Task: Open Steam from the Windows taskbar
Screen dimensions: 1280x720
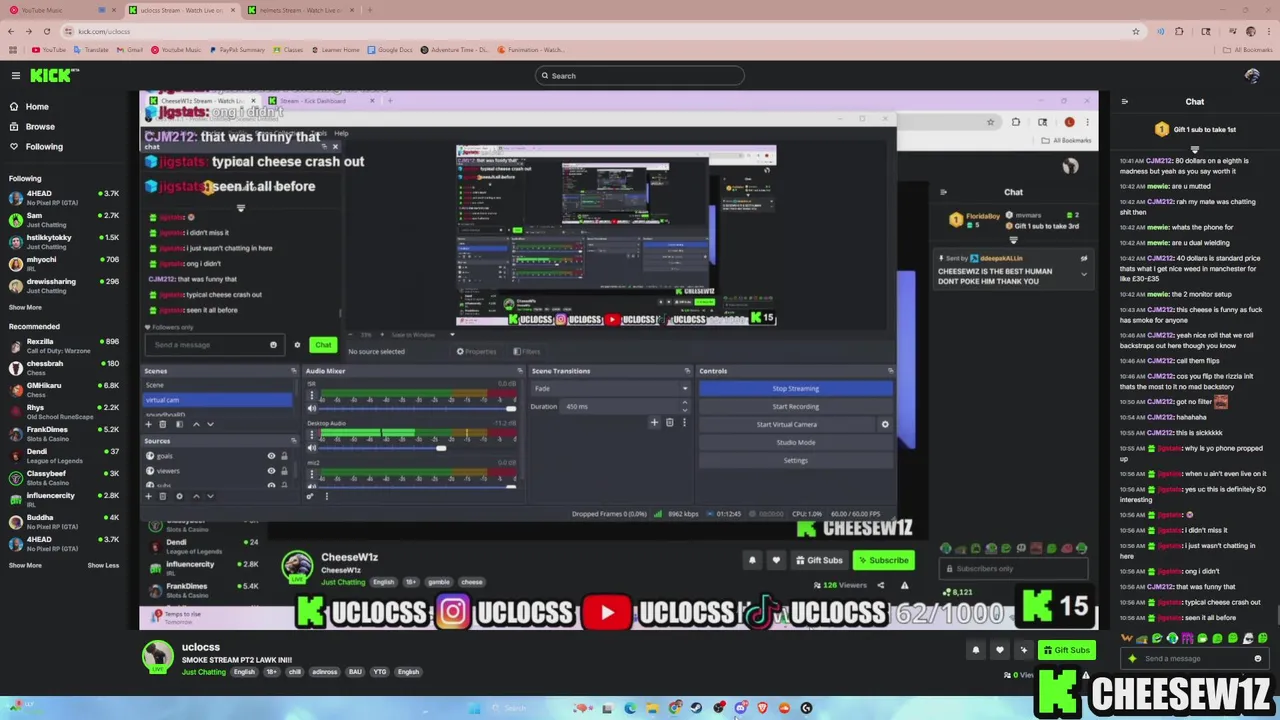Action: [696, 708]
